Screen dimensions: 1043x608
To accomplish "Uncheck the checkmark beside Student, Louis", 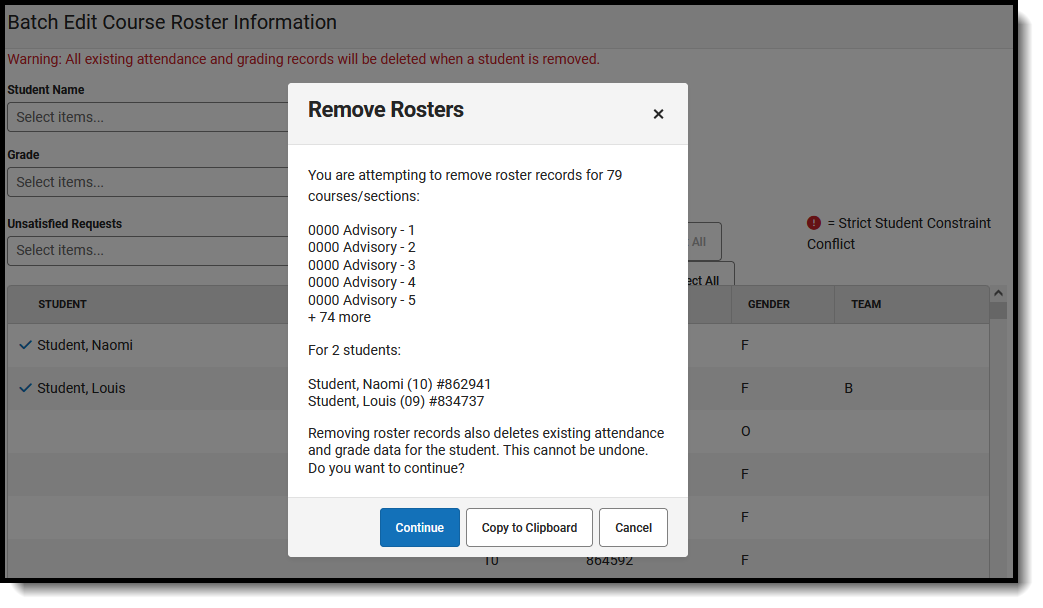I will point(25,388).
